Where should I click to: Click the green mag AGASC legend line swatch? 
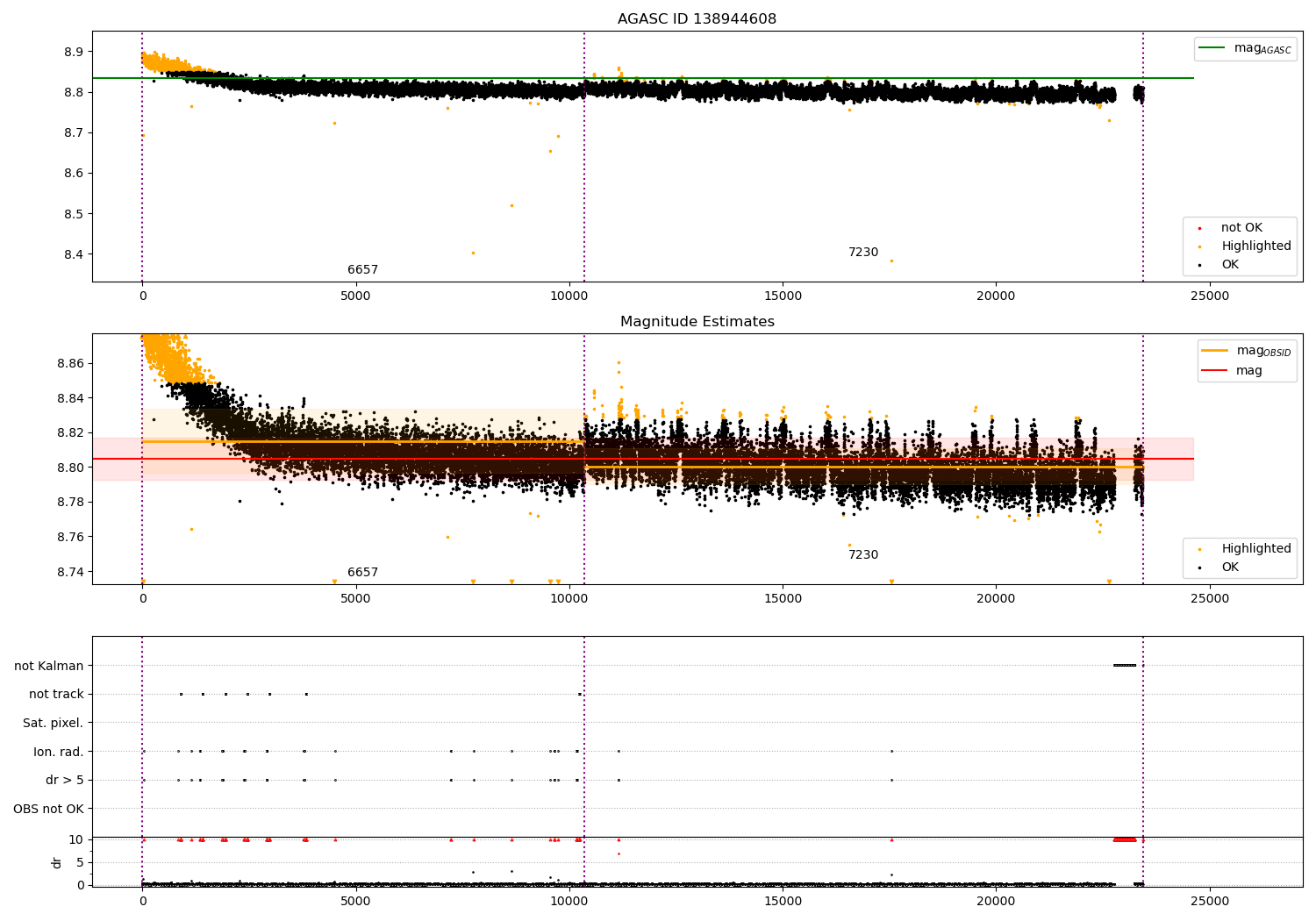[x=1212, y=48]
